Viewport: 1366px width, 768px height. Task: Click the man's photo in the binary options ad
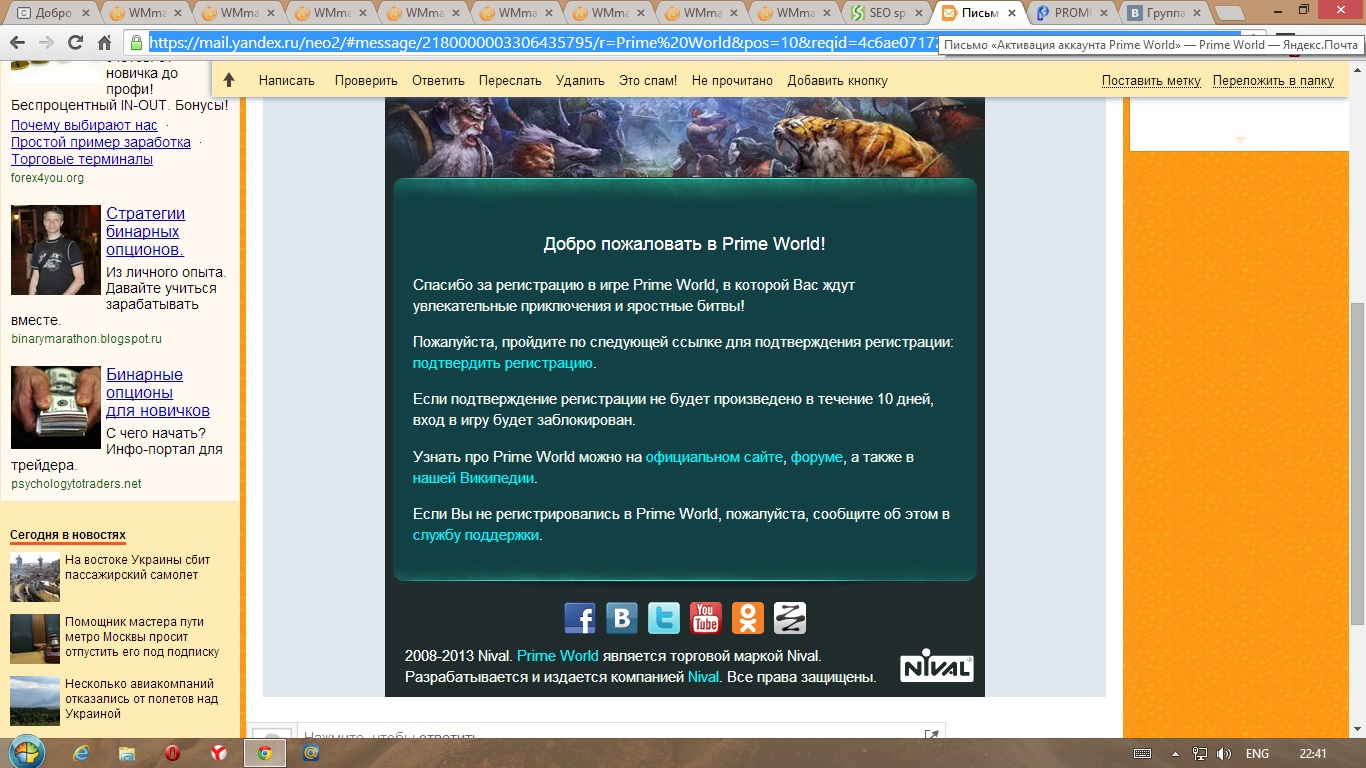[56, 250]
